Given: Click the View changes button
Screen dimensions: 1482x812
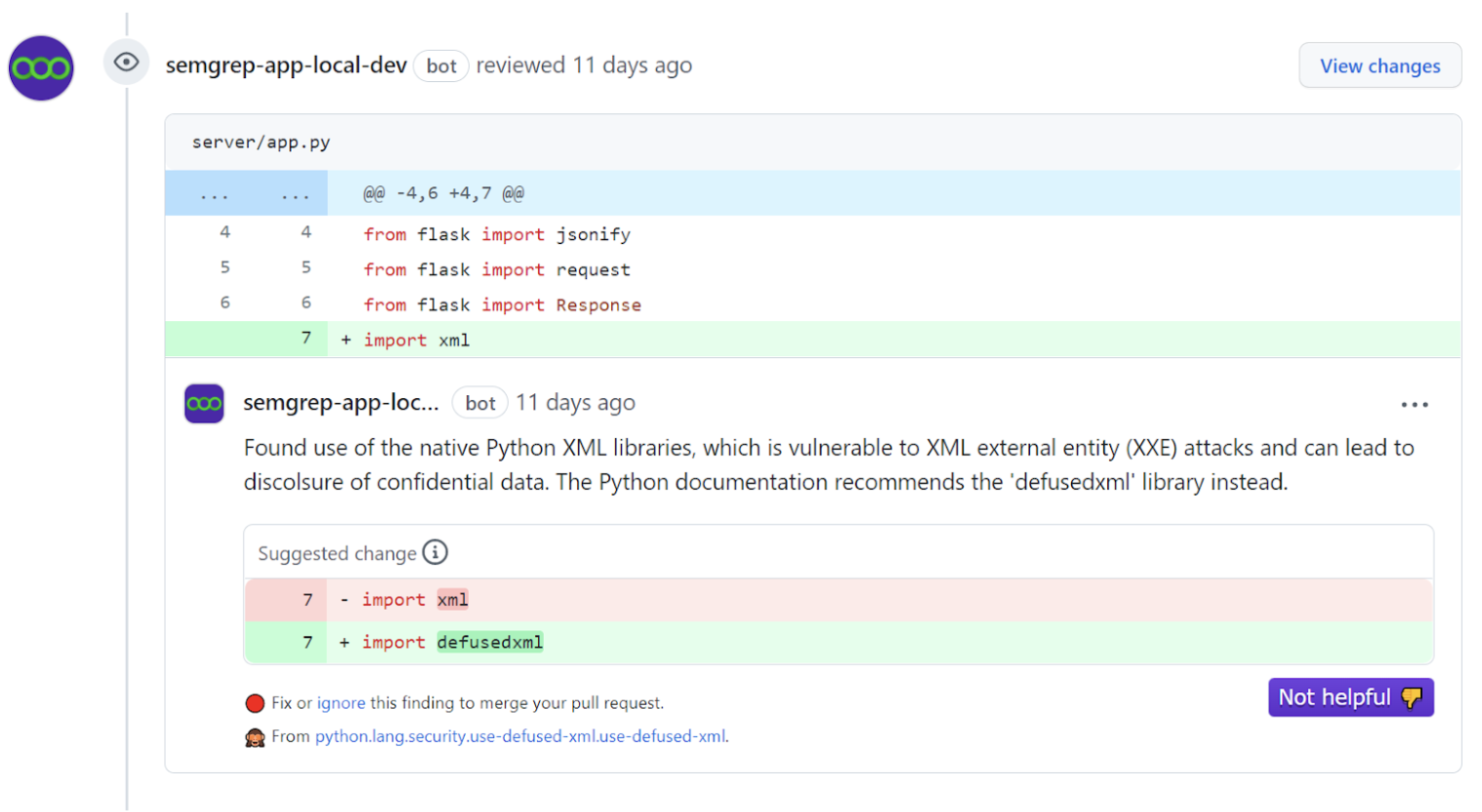Looking at the screenshot, I should pyautogui.click(x=1379, y=64).
